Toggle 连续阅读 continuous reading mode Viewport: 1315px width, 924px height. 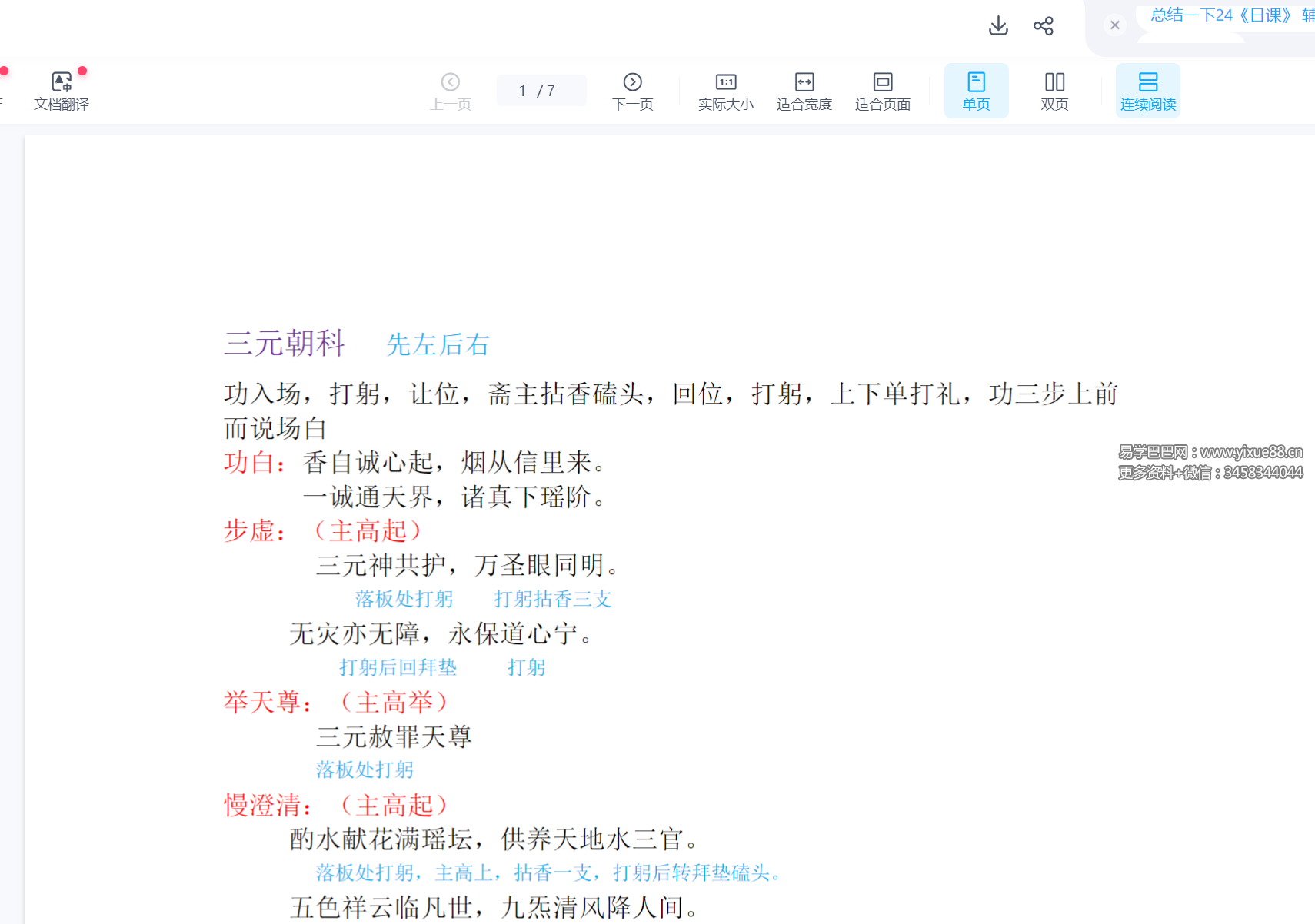click(1147, 91)
